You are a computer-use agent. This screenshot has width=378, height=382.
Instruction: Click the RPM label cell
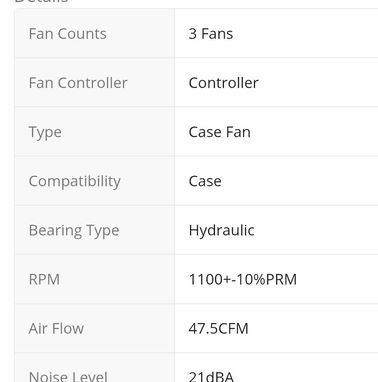pyautogui.click(x=95, y=279)
